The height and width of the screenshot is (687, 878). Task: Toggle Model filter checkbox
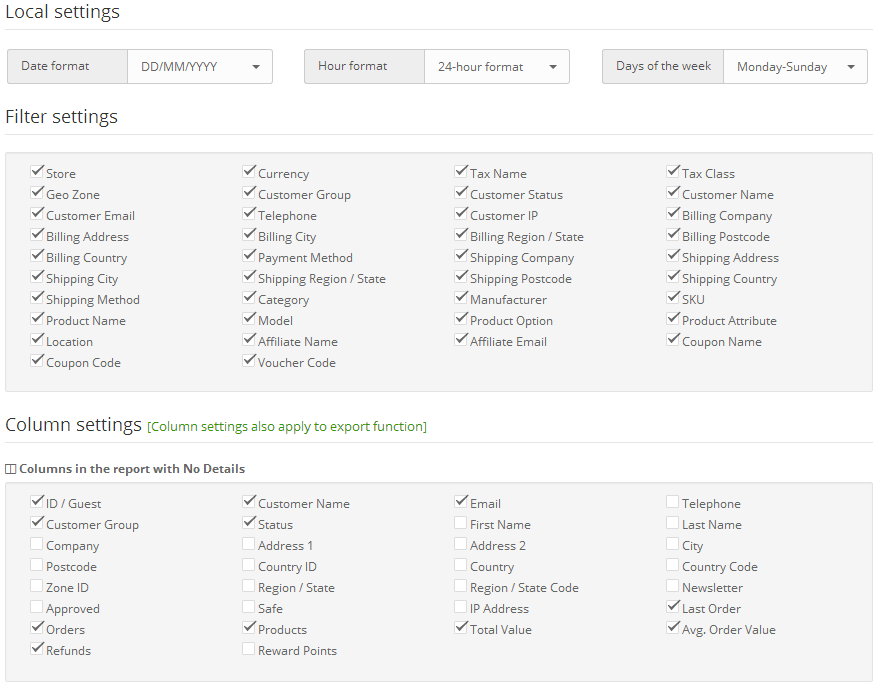point(249,319)
